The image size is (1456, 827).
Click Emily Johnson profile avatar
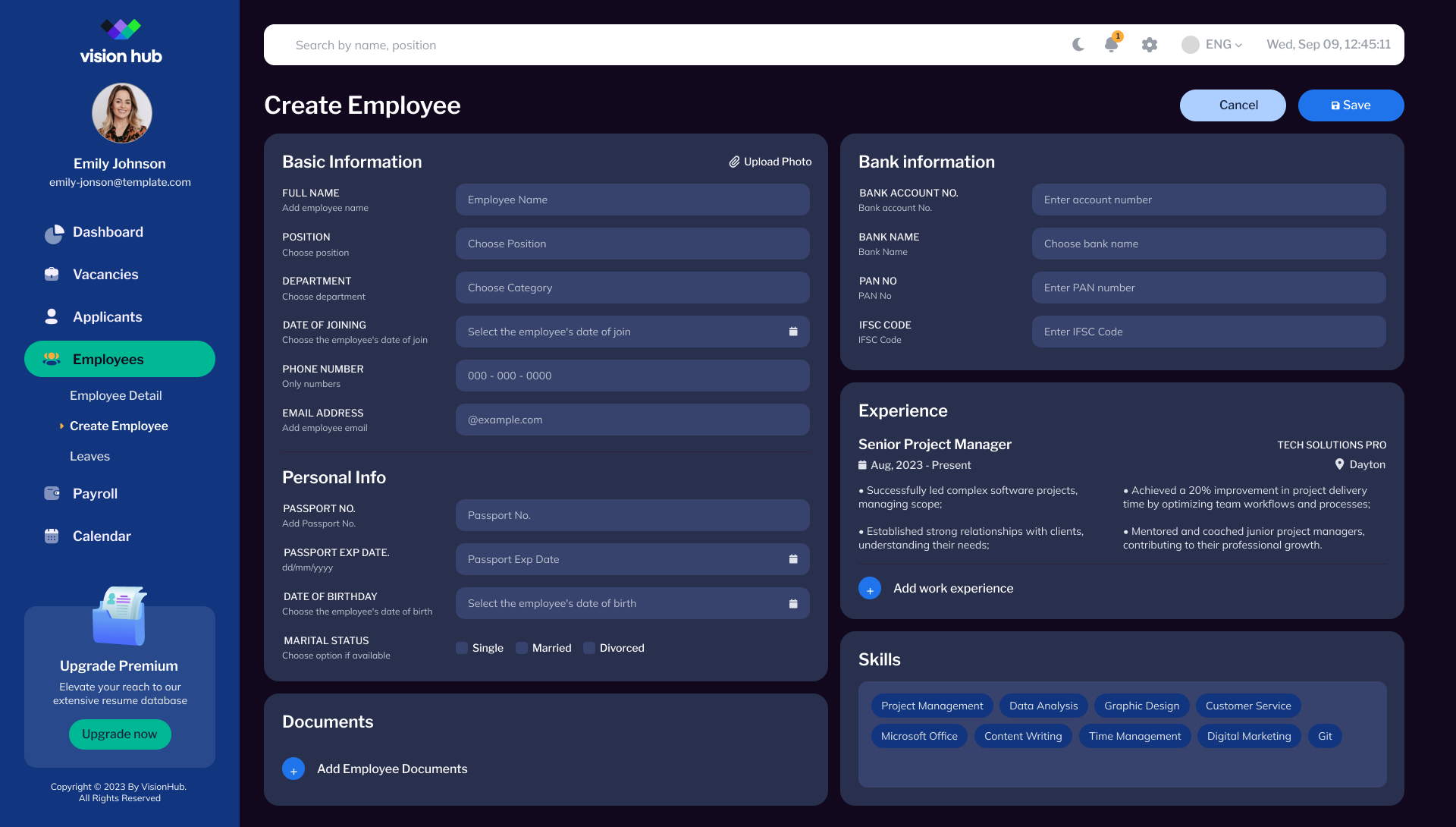pyautogui.click(x=122, y=113)
